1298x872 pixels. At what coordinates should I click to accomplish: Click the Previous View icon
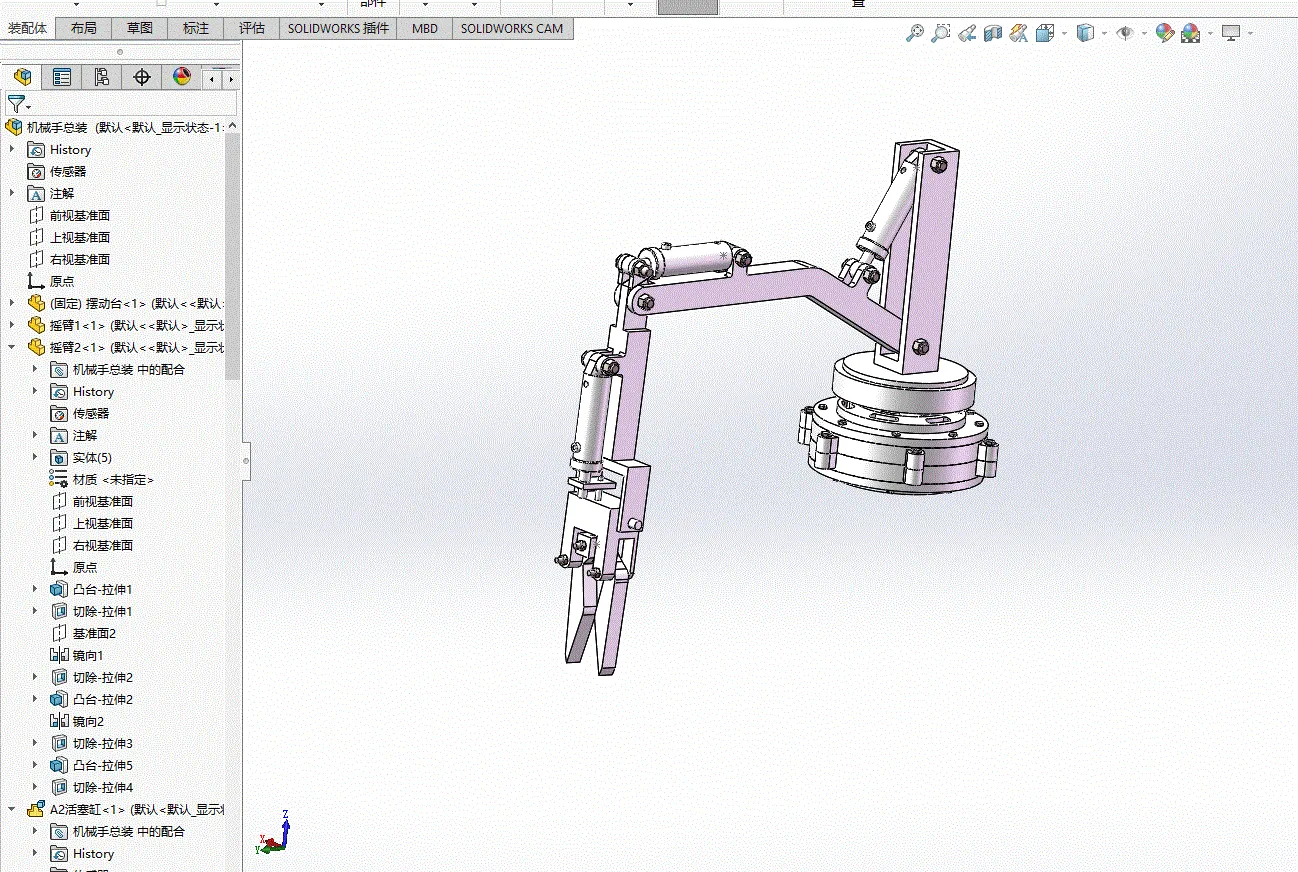click(966, 34)
